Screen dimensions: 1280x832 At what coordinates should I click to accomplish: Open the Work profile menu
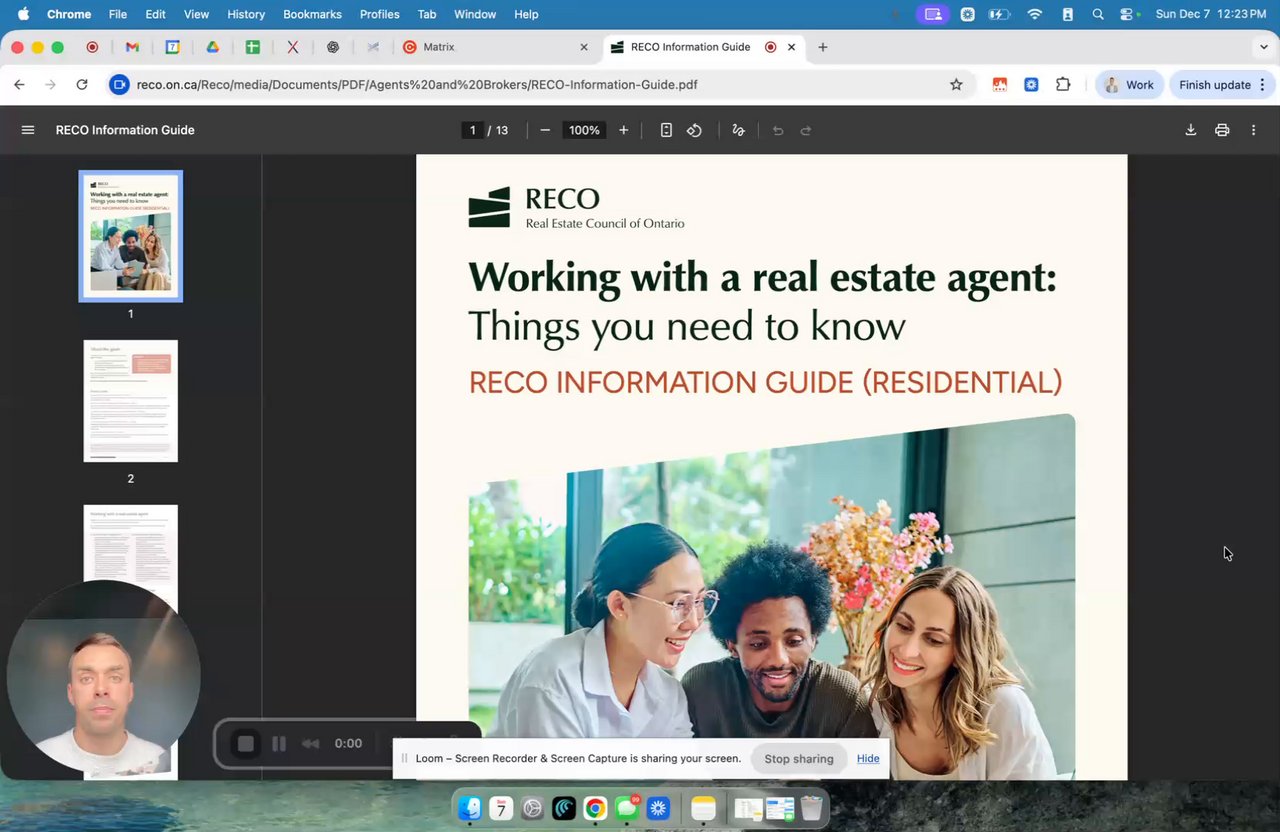[x=1130, y=85]
